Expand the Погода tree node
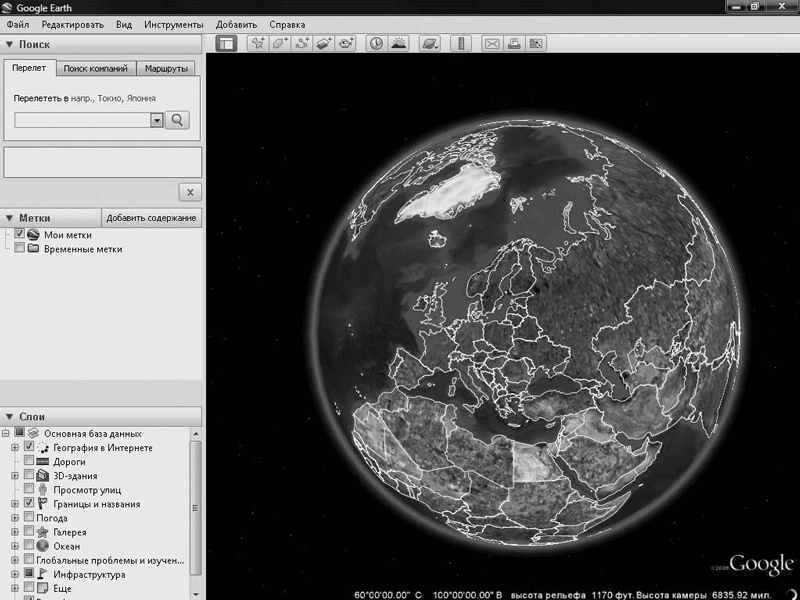This screenshot has width=800, height=600. point(15,518)
